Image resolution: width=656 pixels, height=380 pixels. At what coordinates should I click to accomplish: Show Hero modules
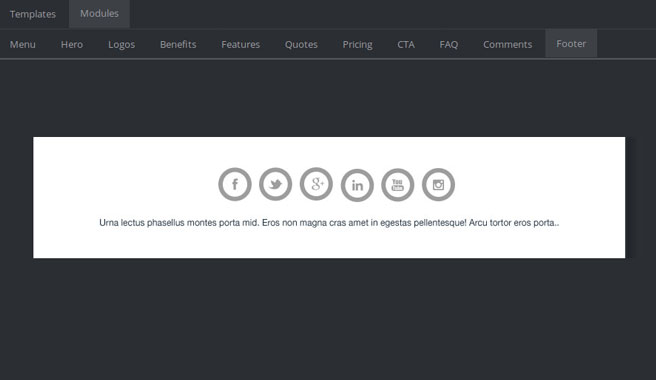tap(72, 44)
